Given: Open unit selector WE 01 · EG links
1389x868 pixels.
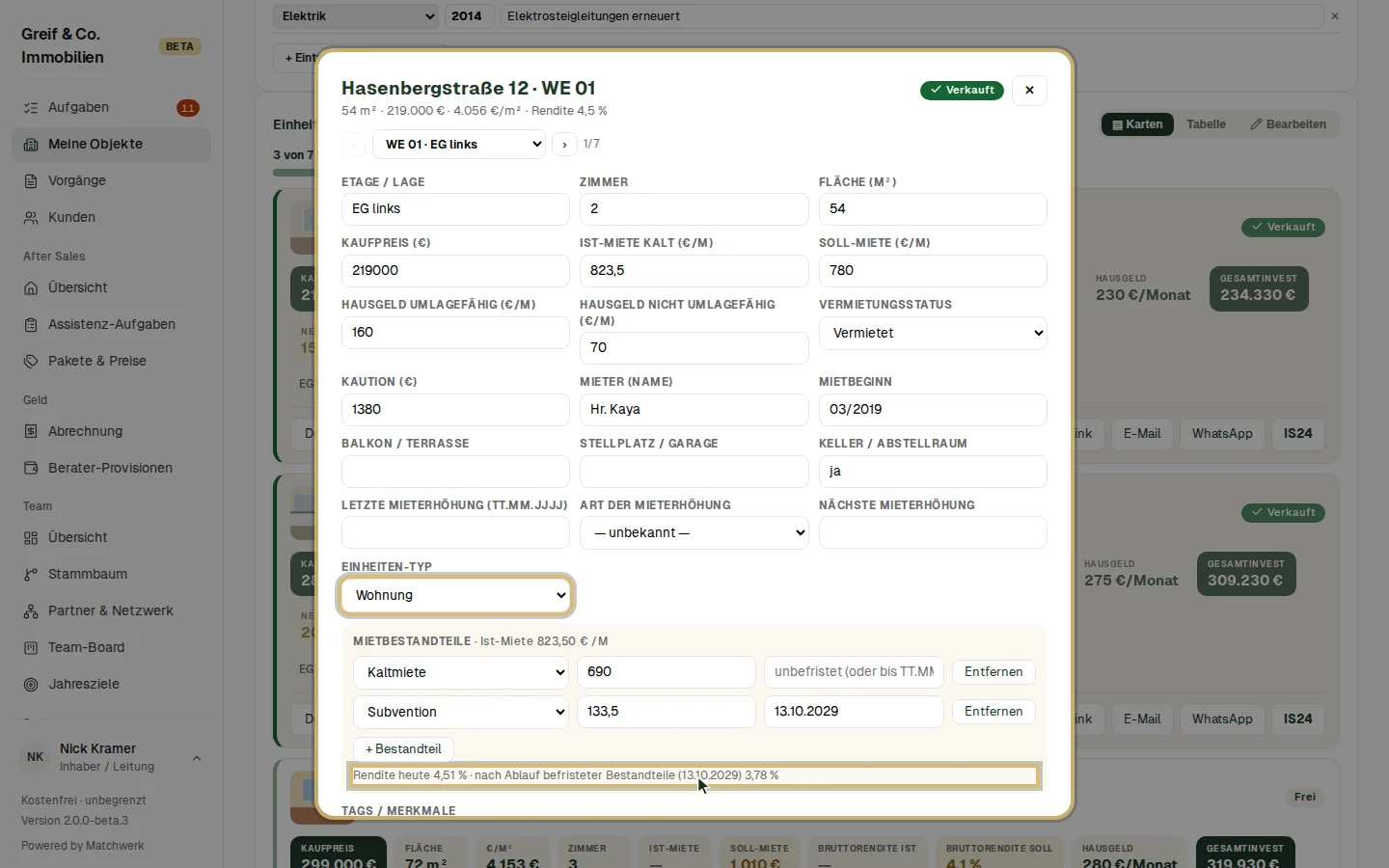Looking at the screenshot, I should 459,145.
